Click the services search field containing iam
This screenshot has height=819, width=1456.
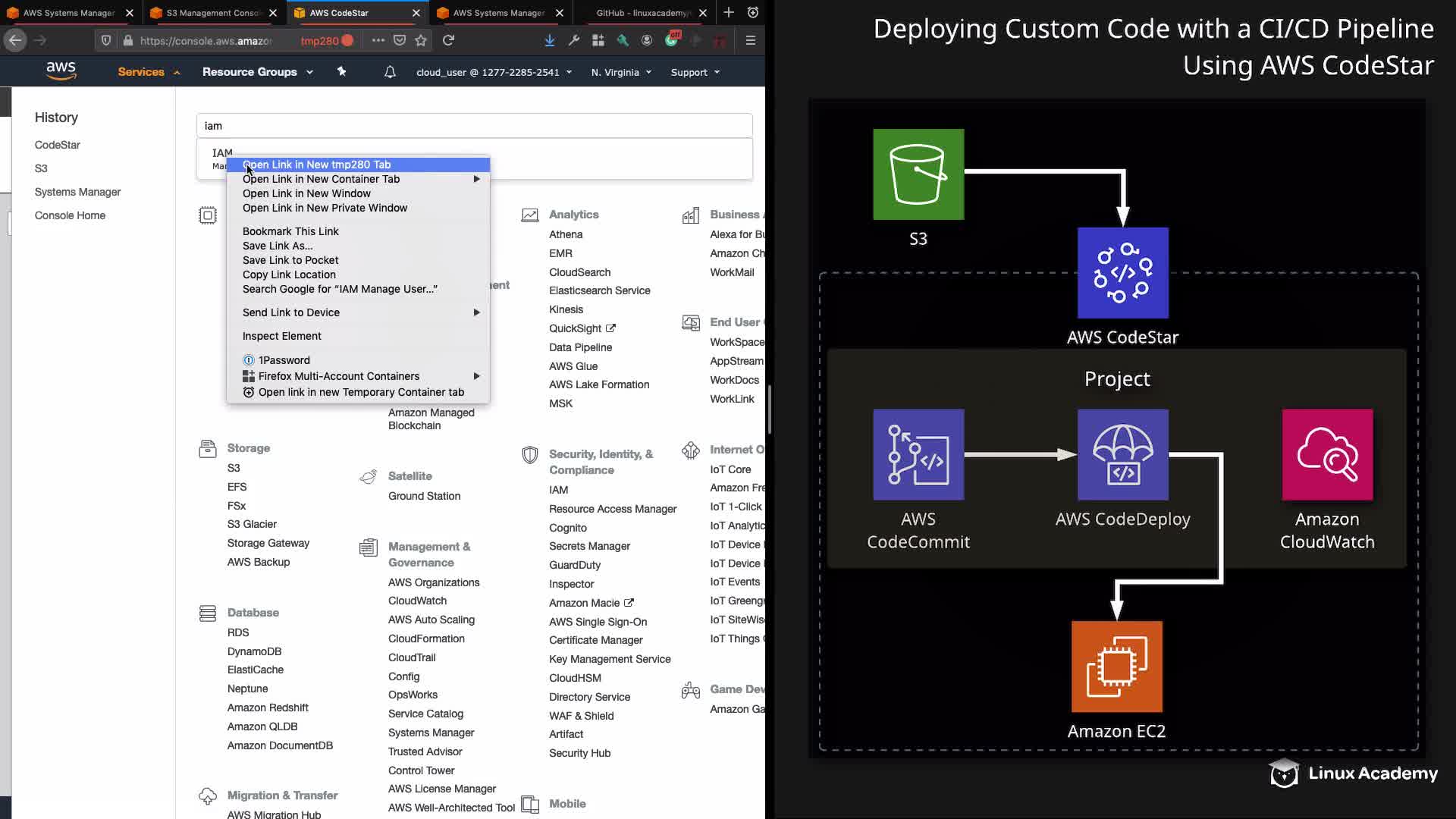[x=474, y=126]
